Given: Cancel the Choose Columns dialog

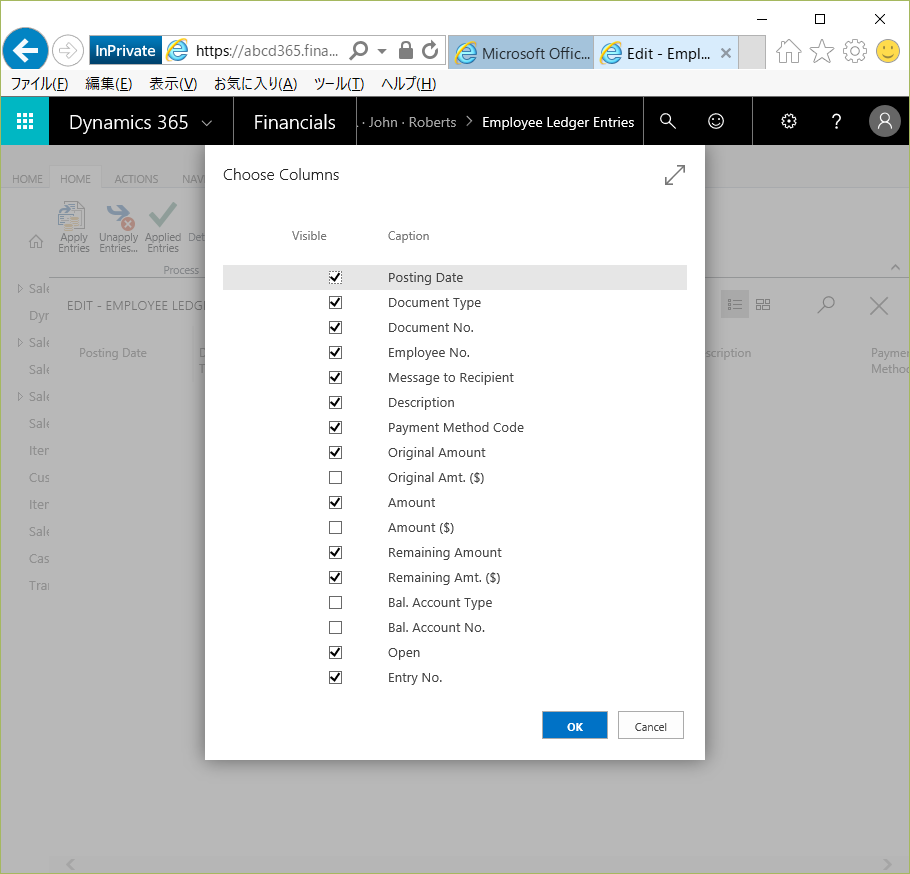Looking at the screenshot, I should point(651,725).
